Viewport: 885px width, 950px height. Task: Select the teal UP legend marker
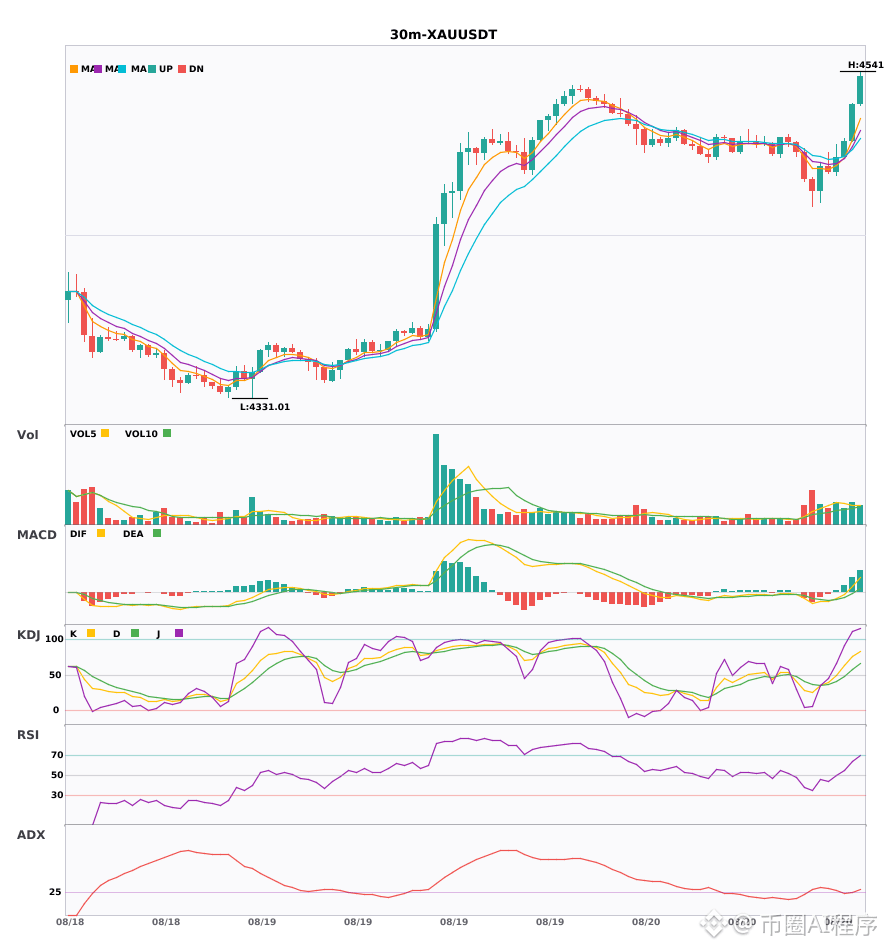(153, 69)
